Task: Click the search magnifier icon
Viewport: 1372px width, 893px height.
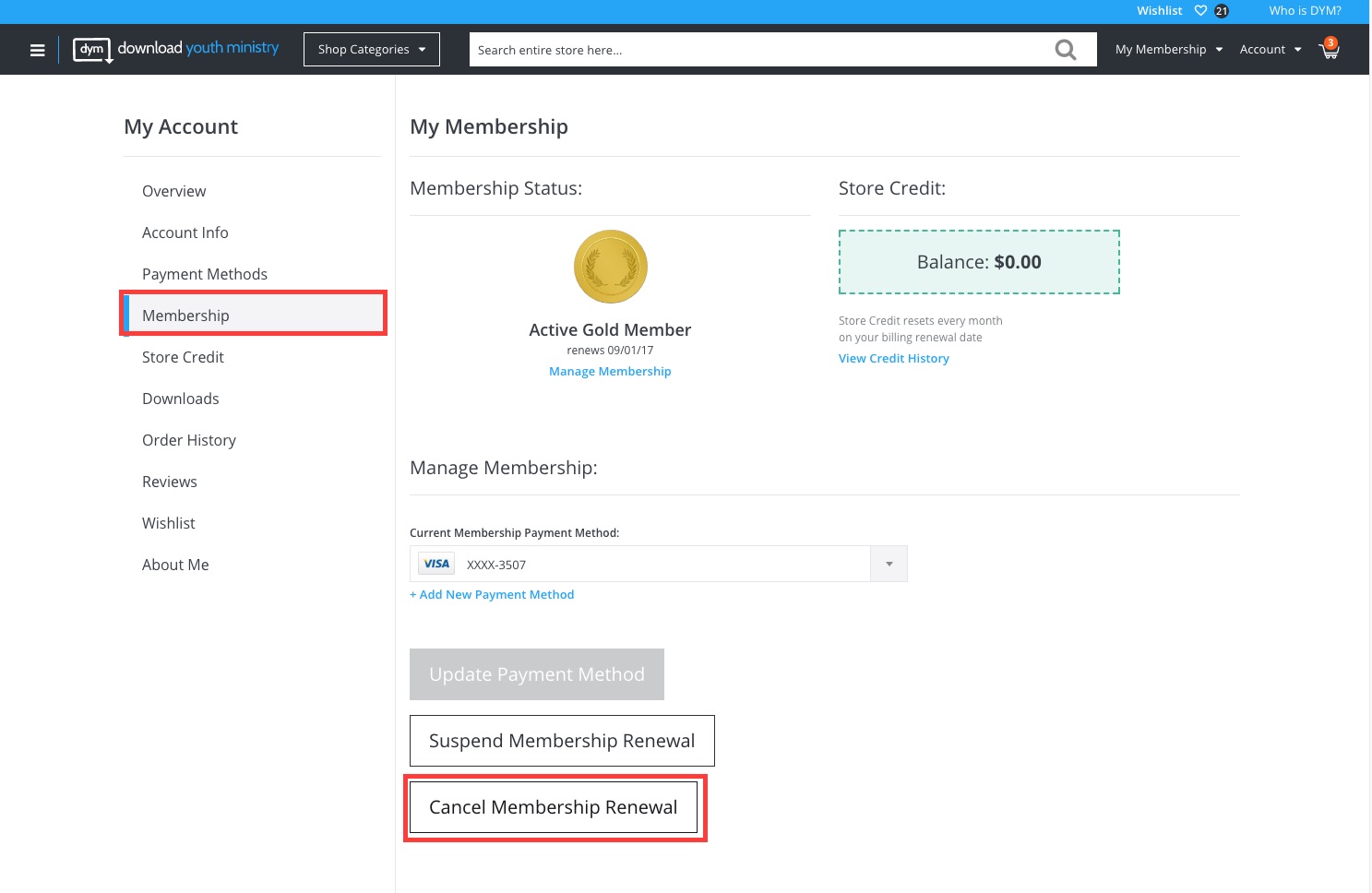Action: tap(1066, 50)
